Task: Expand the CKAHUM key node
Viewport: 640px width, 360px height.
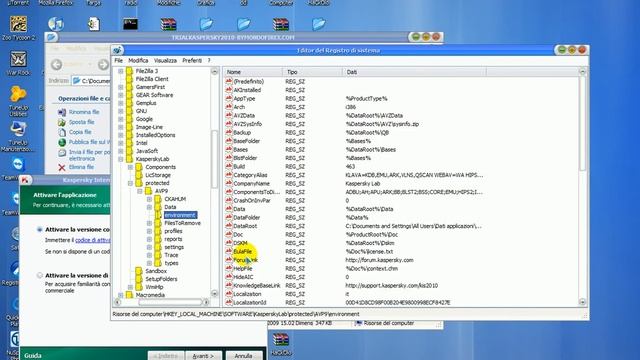Action: click(149, 199)
